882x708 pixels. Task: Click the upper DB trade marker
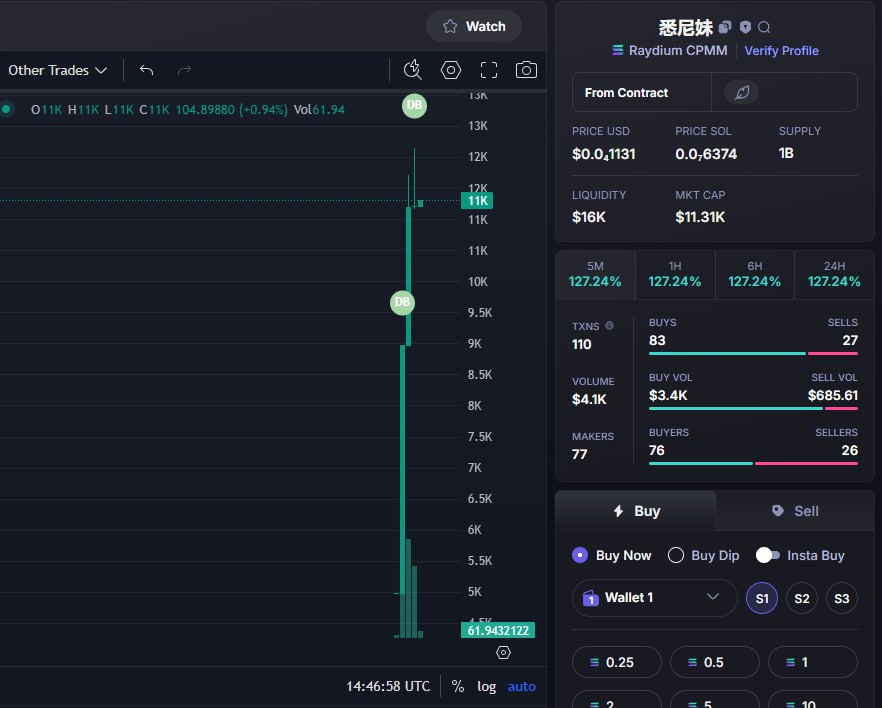(415, 105)
